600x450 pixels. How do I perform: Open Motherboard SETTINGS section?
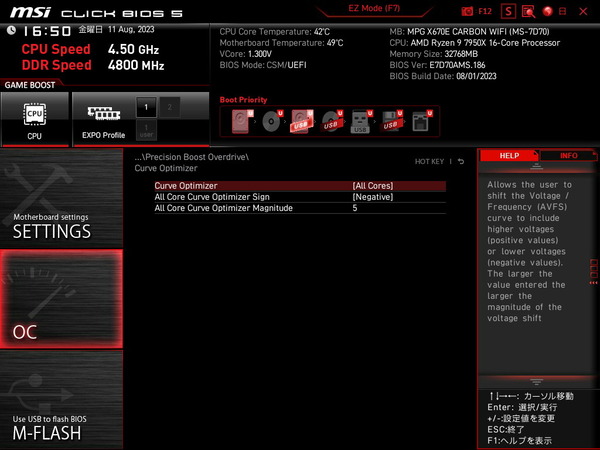(x=61, y=198)
